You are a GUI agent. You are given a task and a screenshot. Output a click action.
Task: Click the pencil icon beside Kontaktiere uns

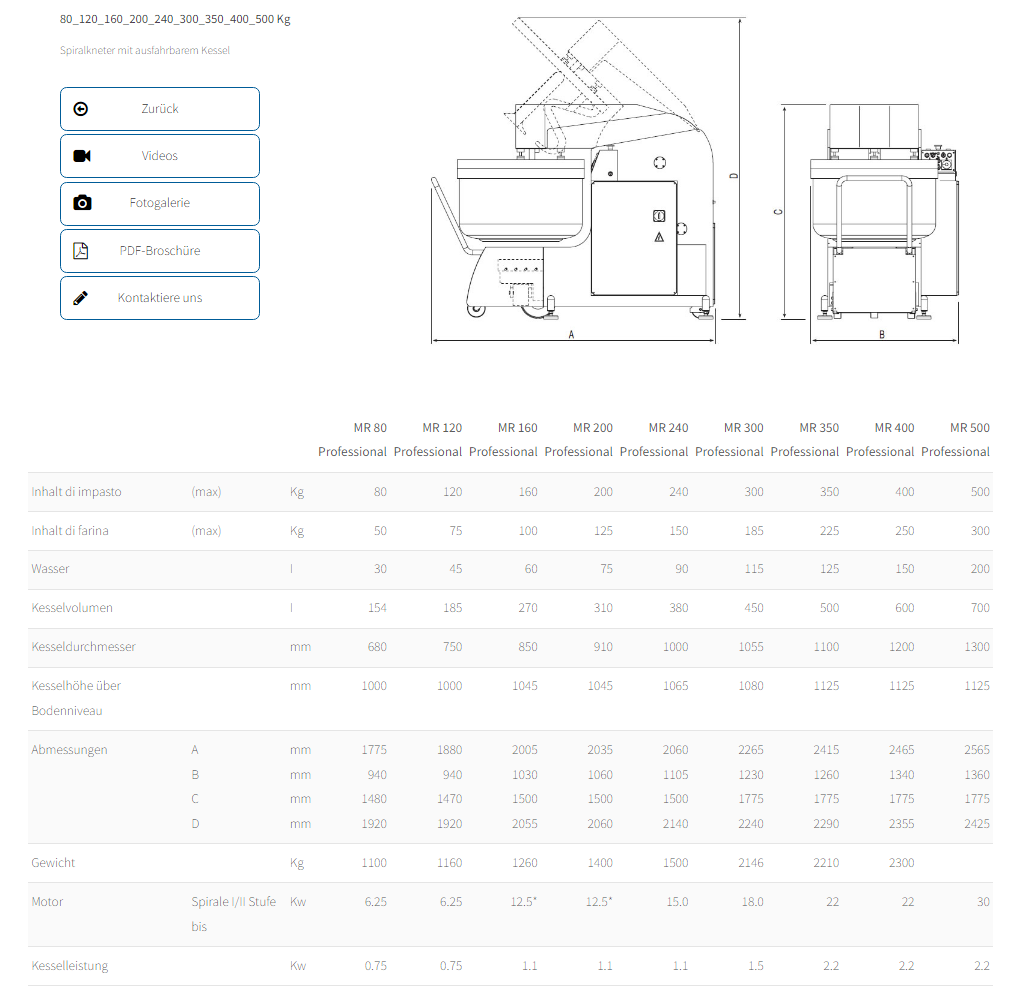point(81,298)
